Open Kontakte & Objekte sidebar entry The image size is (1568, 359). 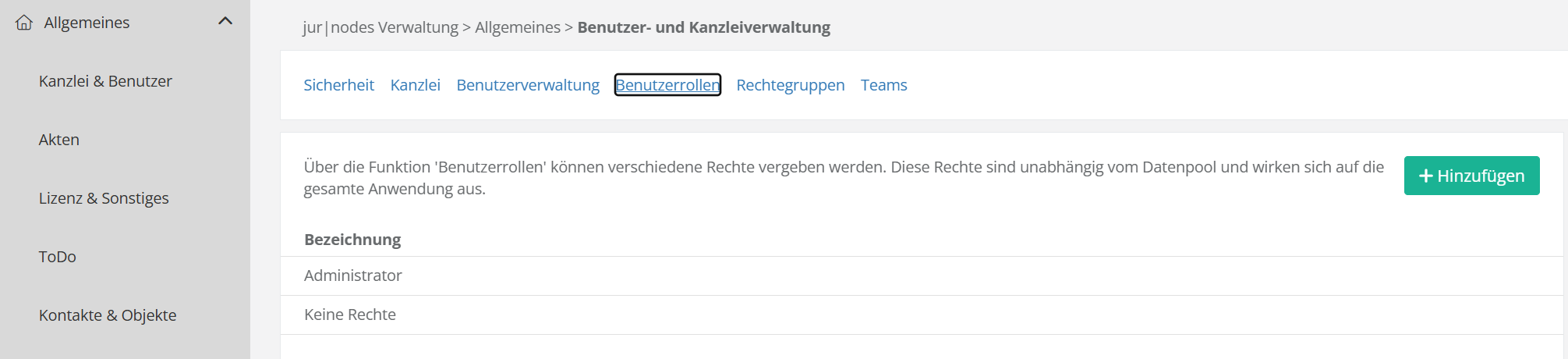[108, 315]
